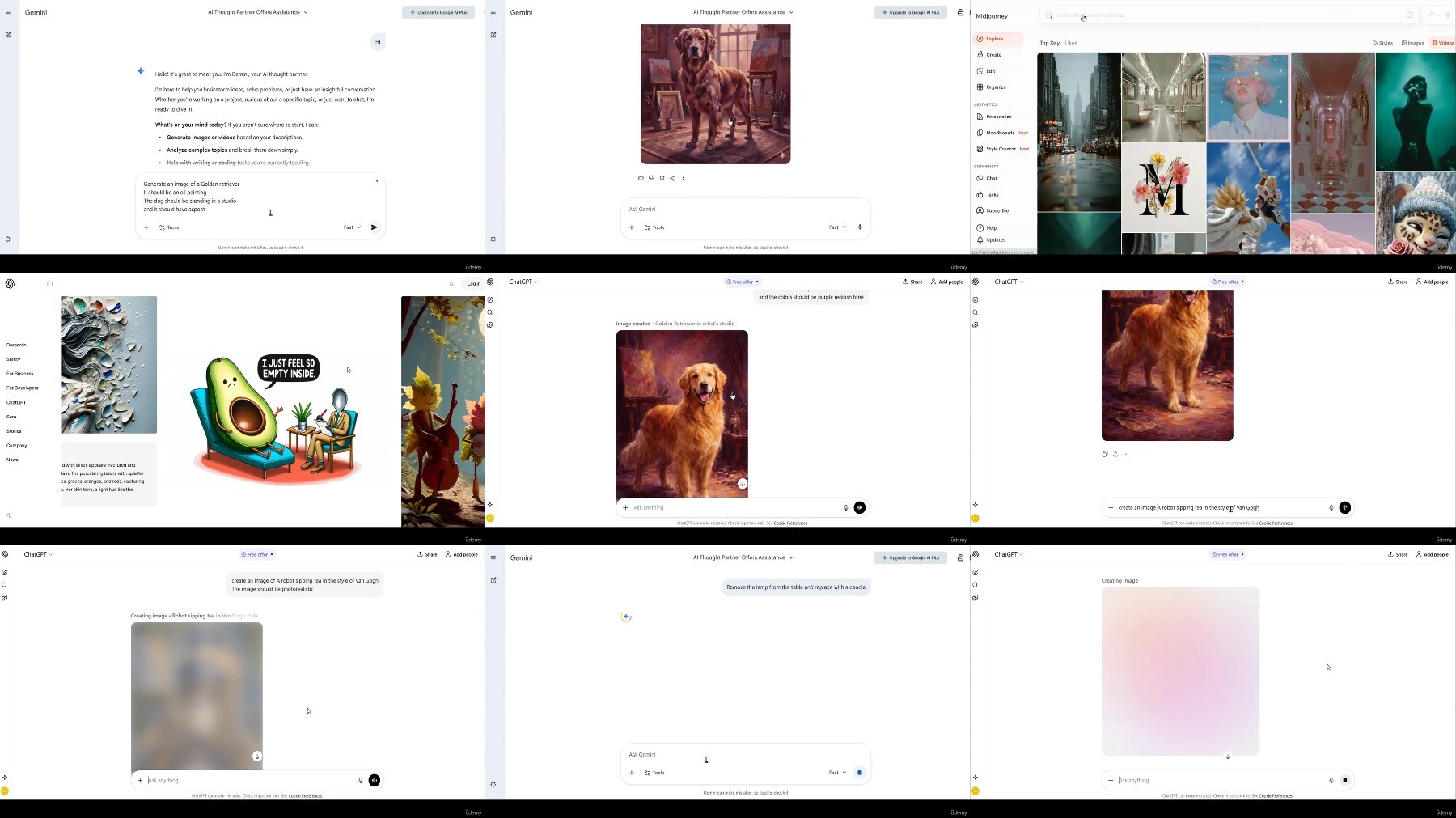The height and width of the screenshot is (818, 1456).
Task: Open ChatGPT model dropdown in 'Image created' window
Action: [x=523, y=282]
